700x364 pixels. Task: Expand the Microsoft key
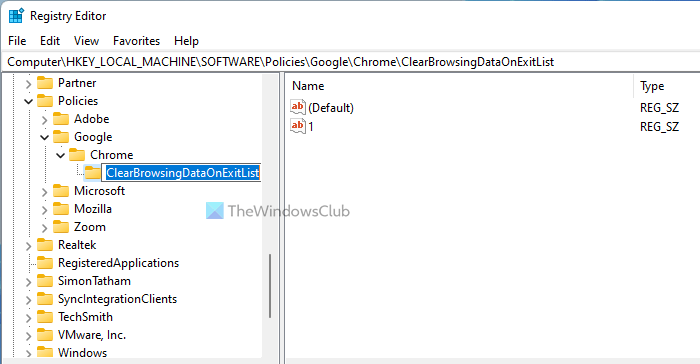44,192
